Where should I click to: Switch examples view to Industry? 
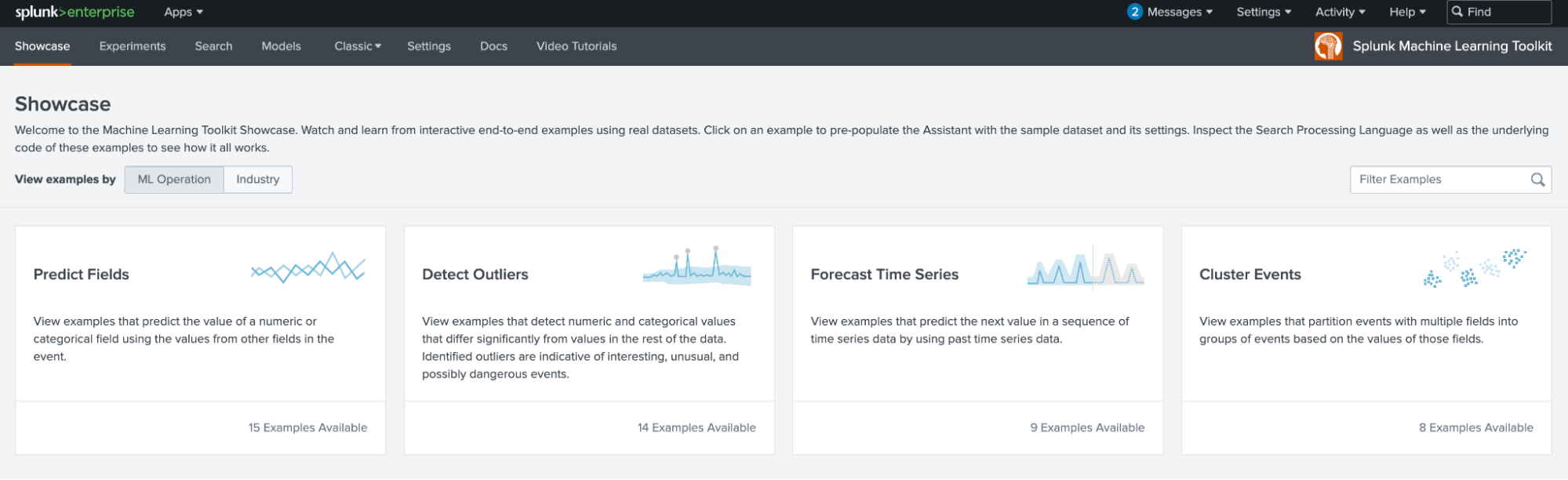(x=258, y=180)
